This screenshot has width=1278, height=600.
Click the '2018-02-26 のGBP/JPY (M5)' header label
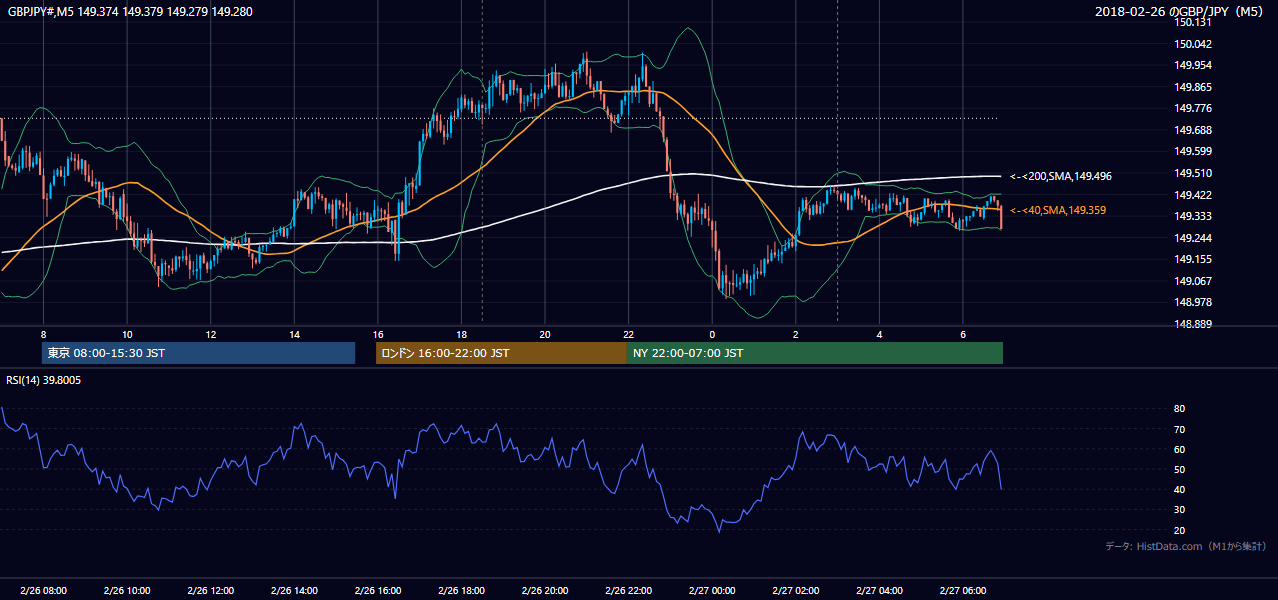point(1181,12)
